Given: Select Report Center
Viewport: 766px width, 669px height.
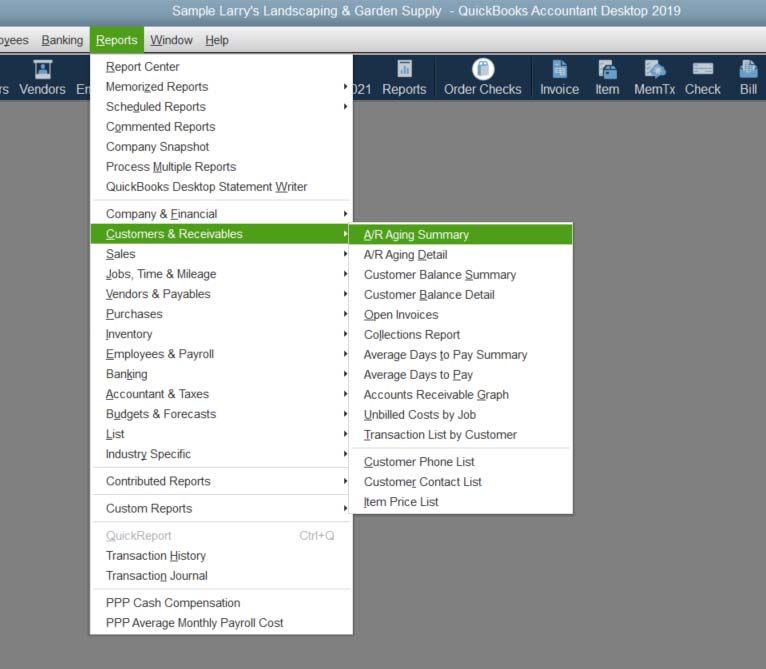Looking at the screenshot, I should 221,66.
